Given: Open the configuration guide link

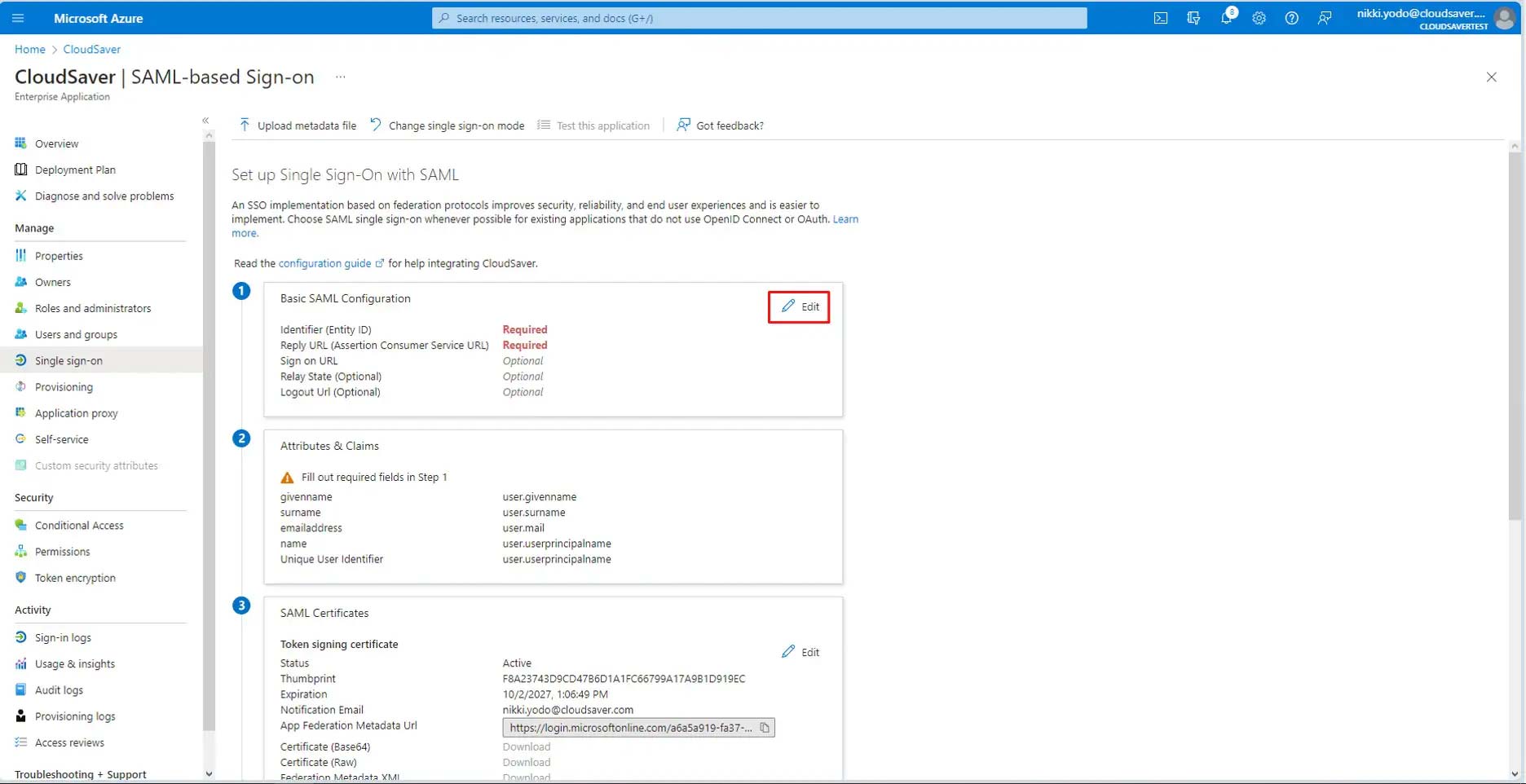Looking at the screenshot, I should pos(324,264).
